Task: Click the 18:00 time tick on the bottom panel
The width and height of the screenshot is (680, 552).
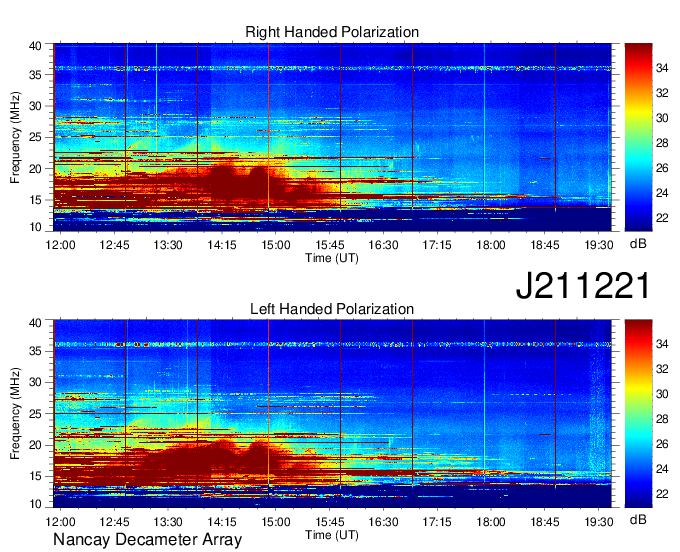Action: pyautogui.click(x=491, y=522)
